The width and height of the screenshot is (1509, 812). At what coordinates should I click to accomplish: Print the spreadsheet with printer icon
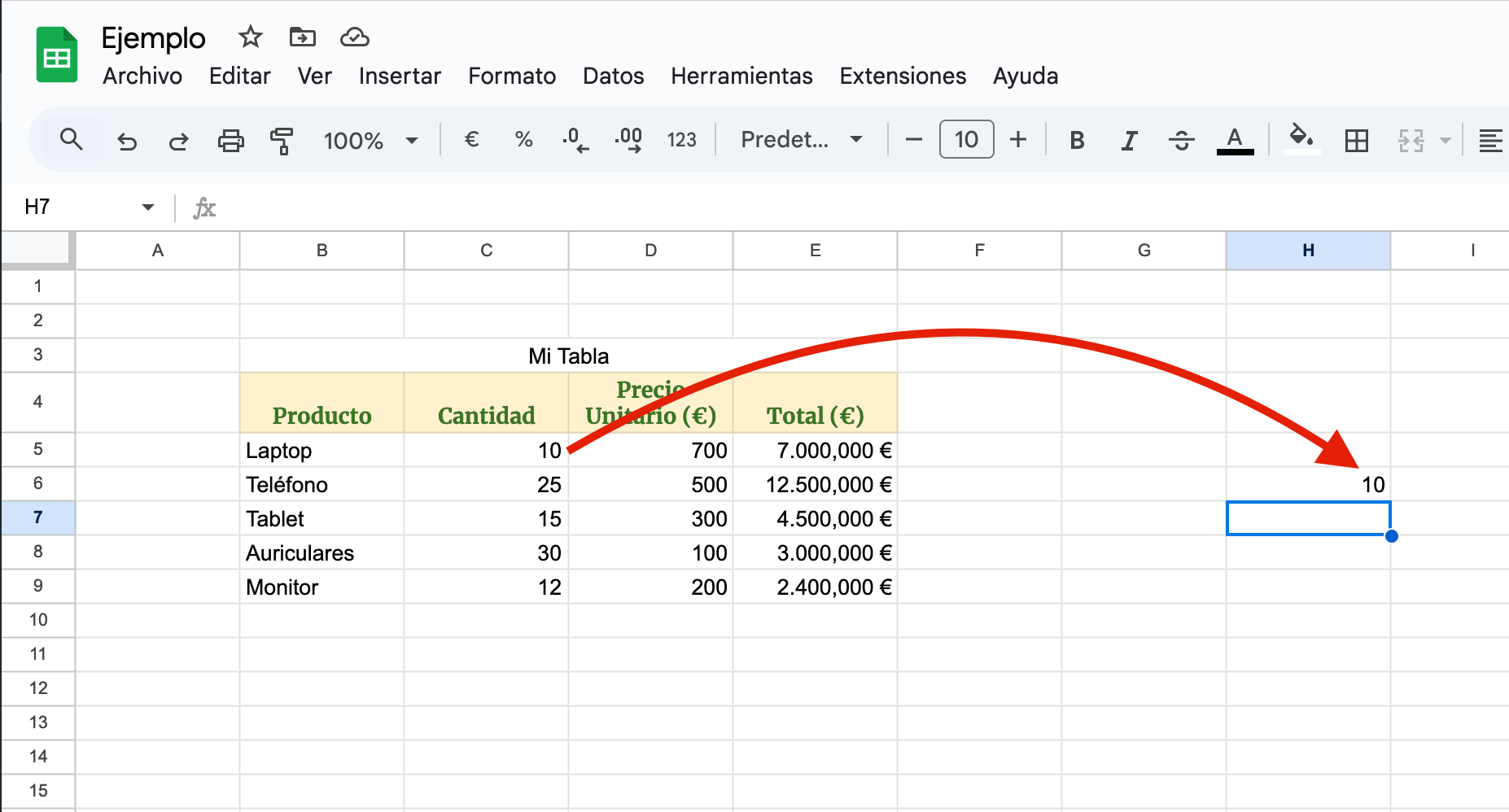coord(230,141)
